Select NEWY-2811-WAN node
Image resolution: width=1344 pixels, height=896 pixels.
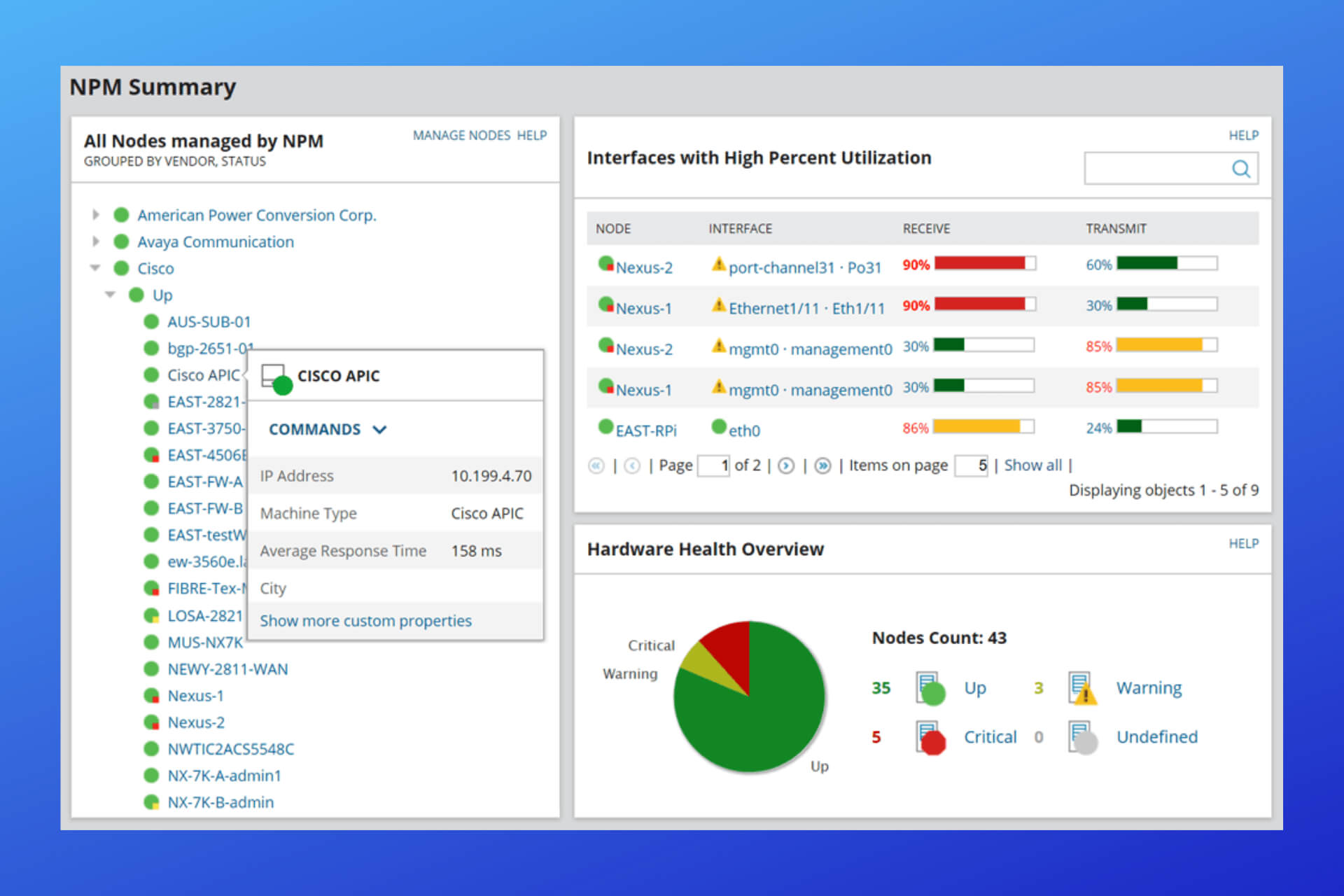(x=227, y=669)
